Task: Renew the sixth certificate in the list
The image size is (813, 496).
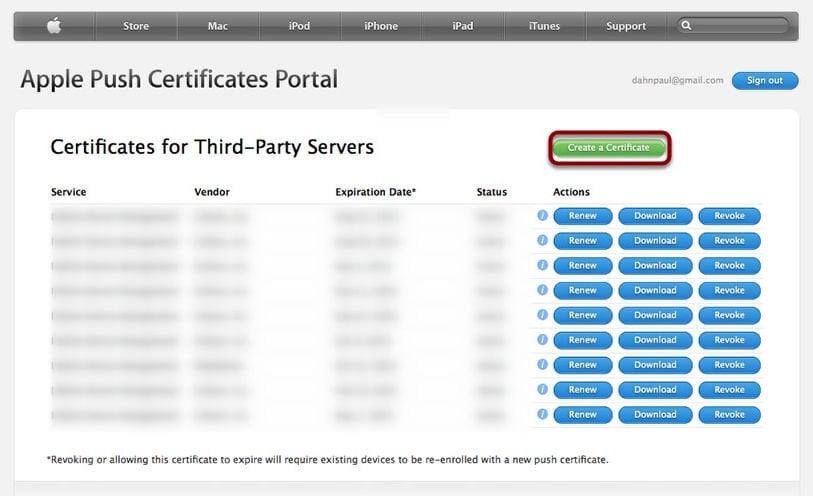Action: click(583, 340)
